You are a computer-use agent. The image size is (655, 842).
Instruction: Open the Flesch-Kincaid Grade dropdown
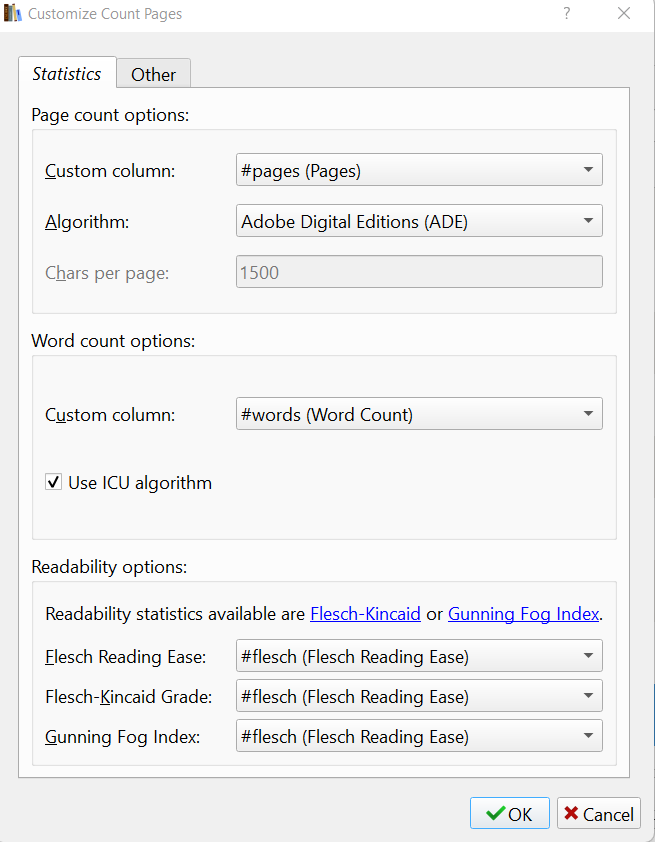(419, 696)
